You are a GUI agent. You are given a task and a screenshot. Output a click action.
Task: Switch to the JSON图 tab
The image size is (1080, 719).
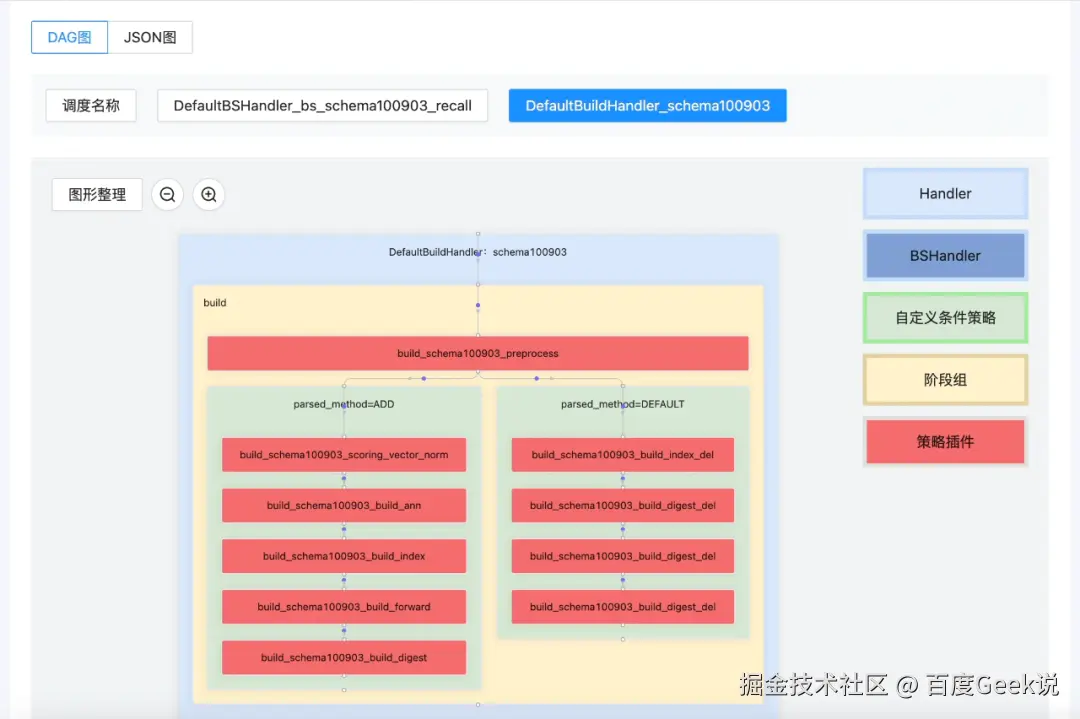[150, 37]
